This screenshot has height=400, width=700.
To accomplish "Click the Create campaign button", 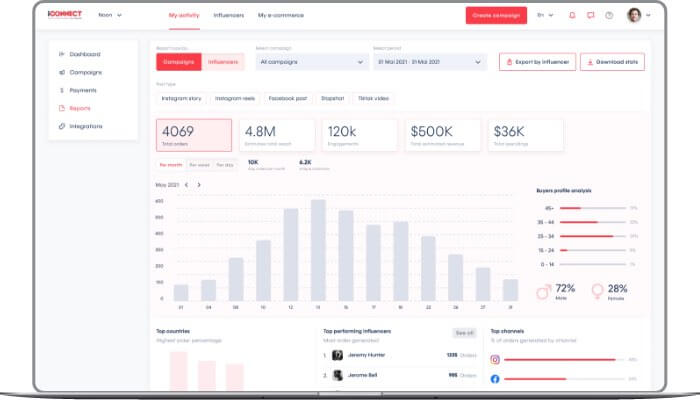I will [x=496, y=15].
